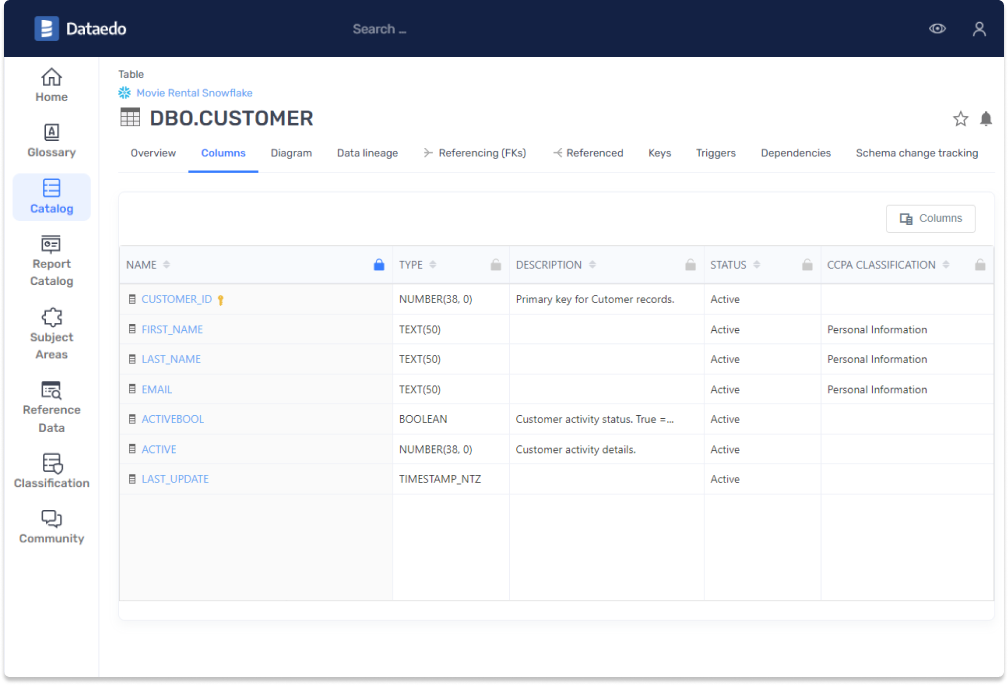Open Movie Rental Snowflake link
The image size is (1008, 685).
click(x=194, y=93)
